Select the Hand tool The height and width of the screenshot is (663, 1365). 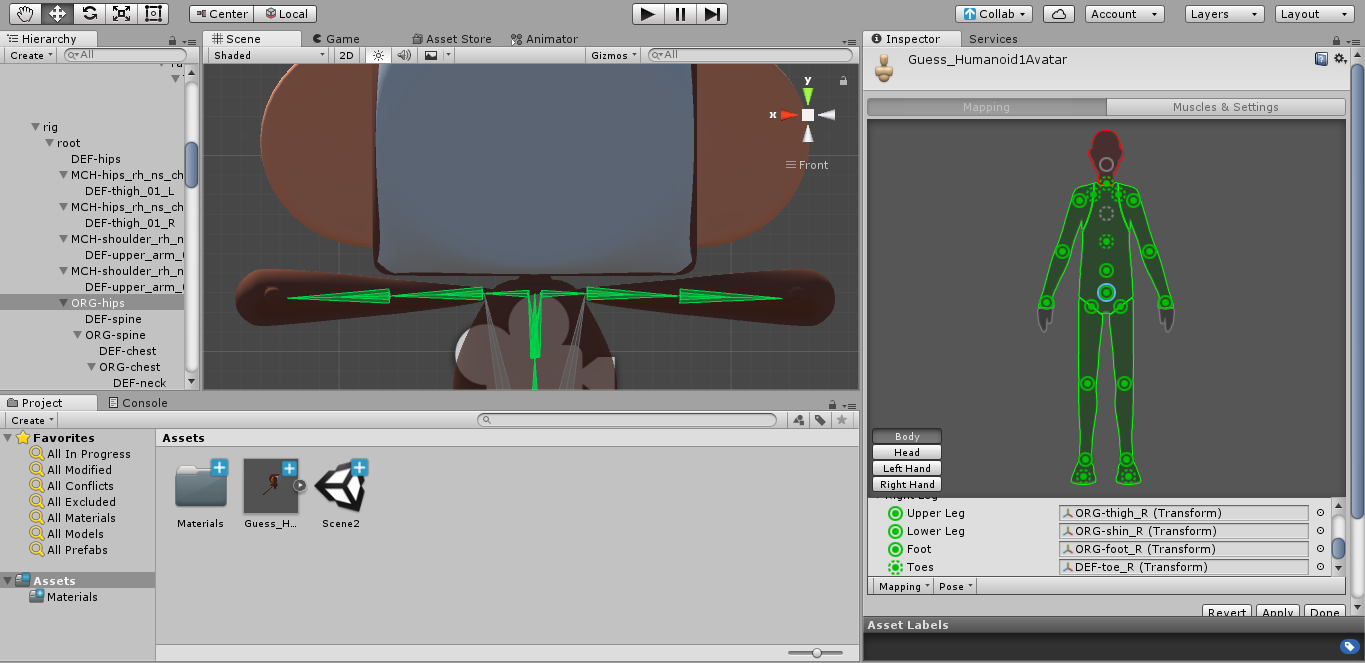tap(25, 13)
